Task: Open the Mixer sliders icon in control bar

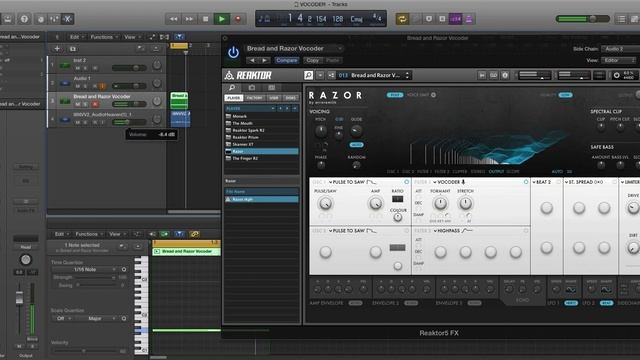Action: (54, 19)
